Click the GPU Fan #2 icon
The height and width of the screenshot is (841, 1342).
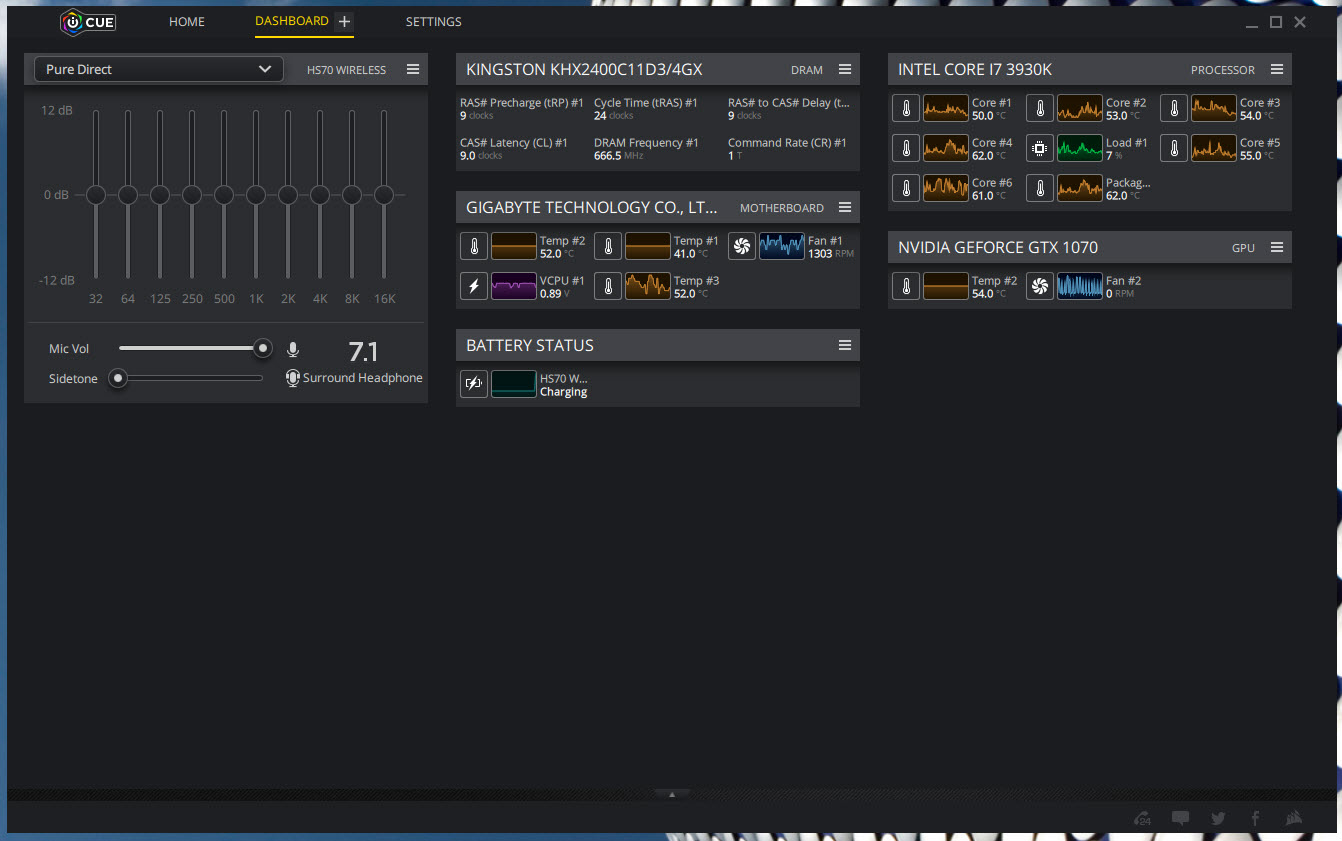[x=1040, y=286]
